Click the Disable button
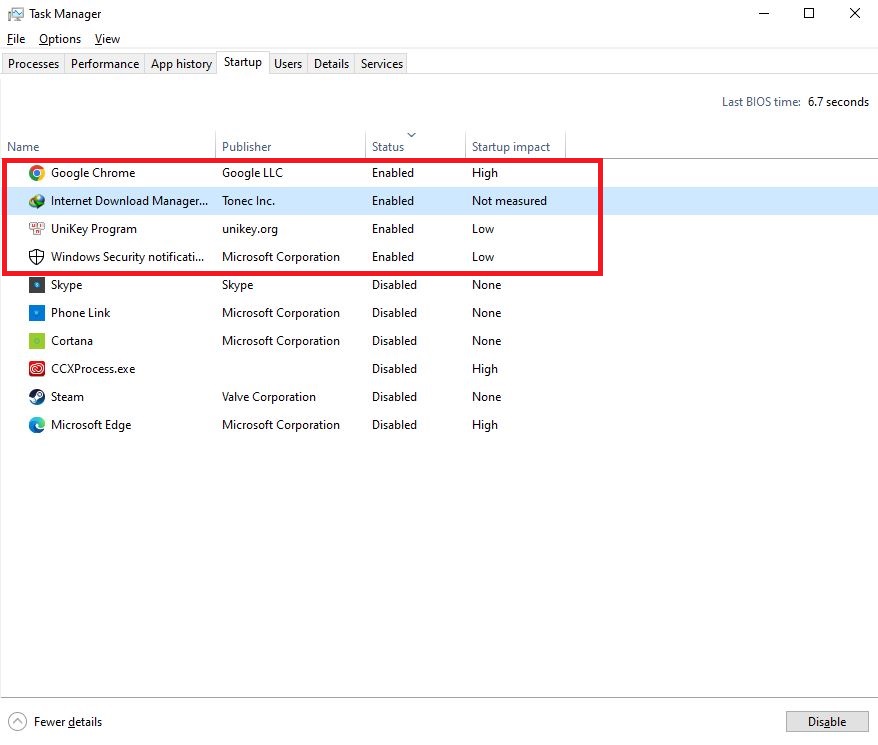Image resolution: width=878 pixels, height=745 pixels. [x=827, y=721]
